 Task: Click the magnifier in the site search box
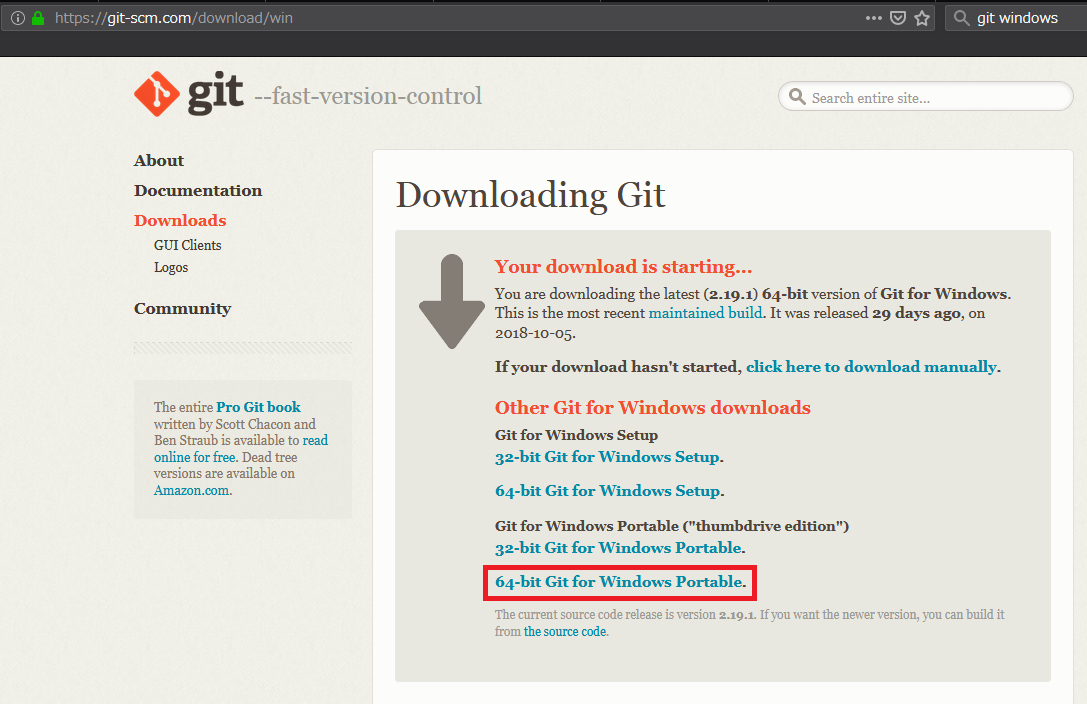click(797, 96)
